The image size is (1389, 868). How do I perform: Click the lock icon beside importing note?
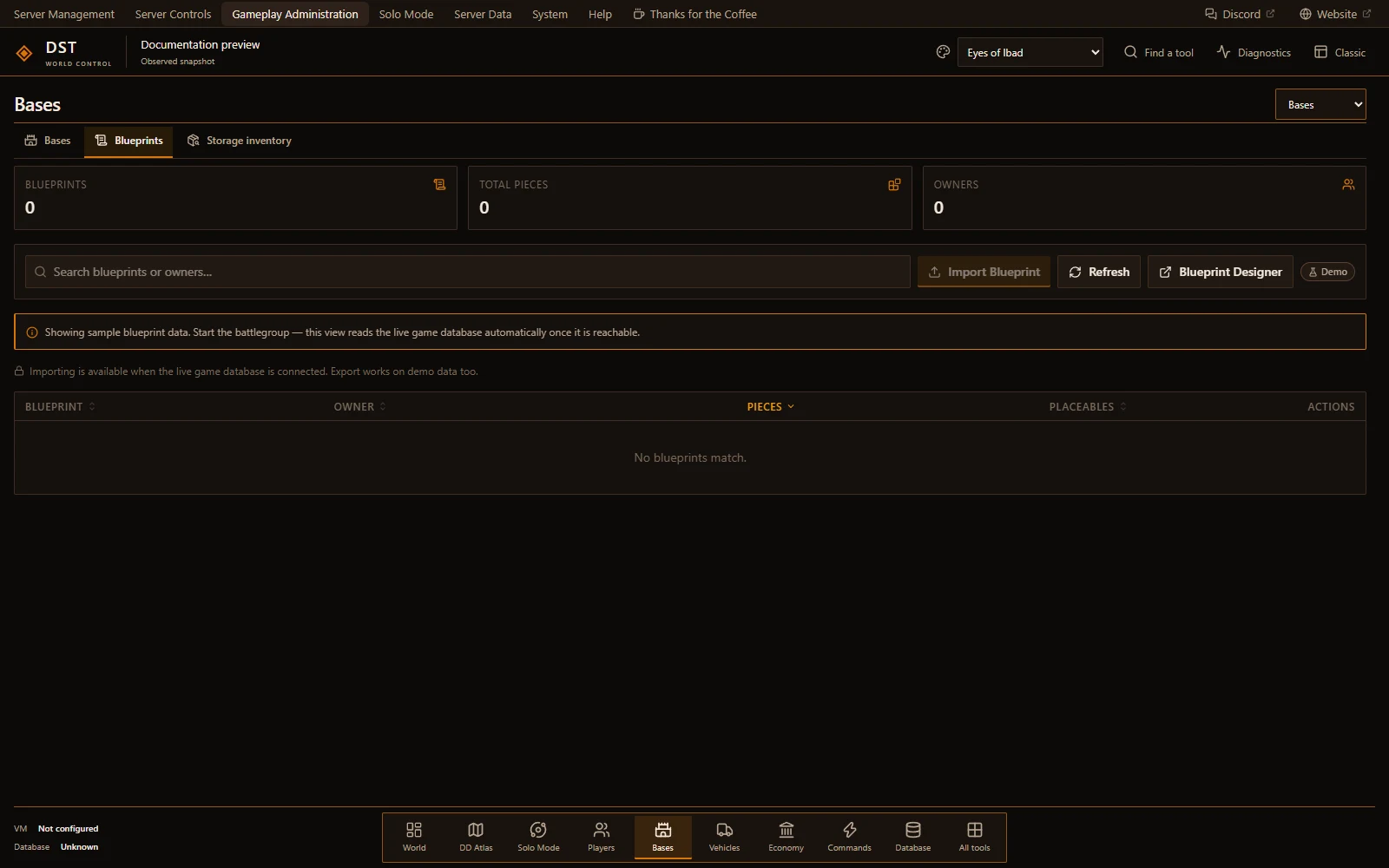tap(19, 372)
